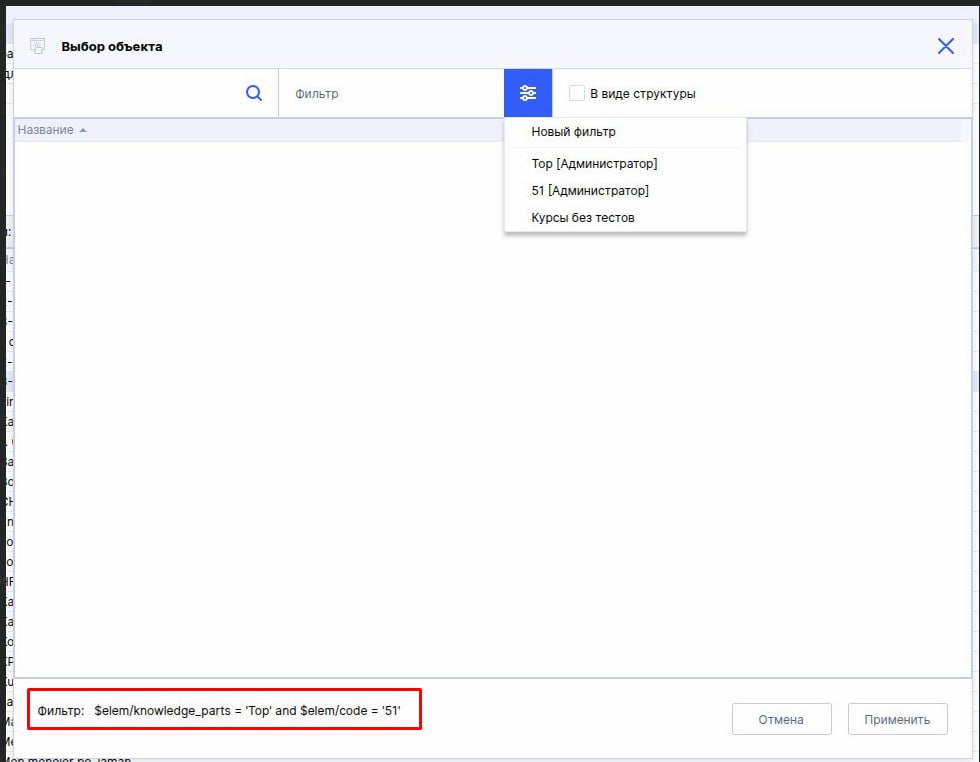This screenshot has height=762, width=980.
Task: Close the Выбор объекта dialog
Action: tap(945, 46)
